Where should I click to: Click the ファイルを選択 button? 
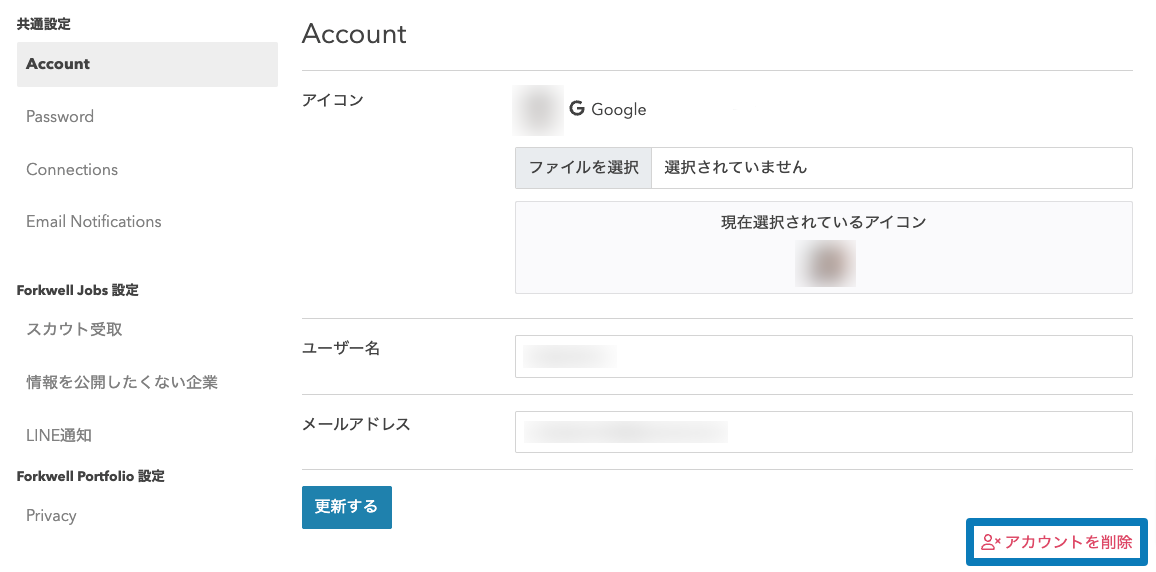pyautogui.click(x=583, y=167)
